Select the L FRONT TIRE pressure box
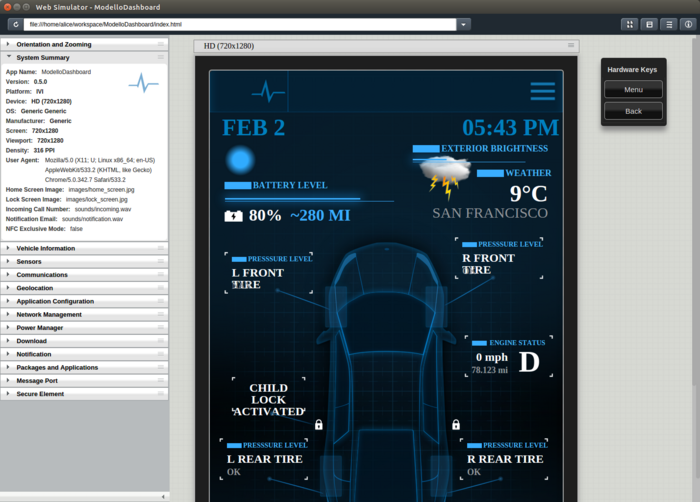The image size is (700, 502). [268, 273]
